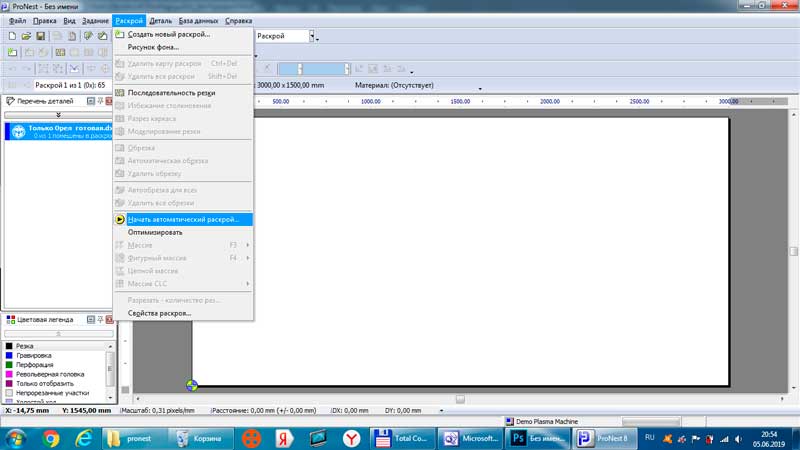This screenshot has width=800, height=450.
Task: Switch to Корзина taskbar window
Action: (201, 438)
